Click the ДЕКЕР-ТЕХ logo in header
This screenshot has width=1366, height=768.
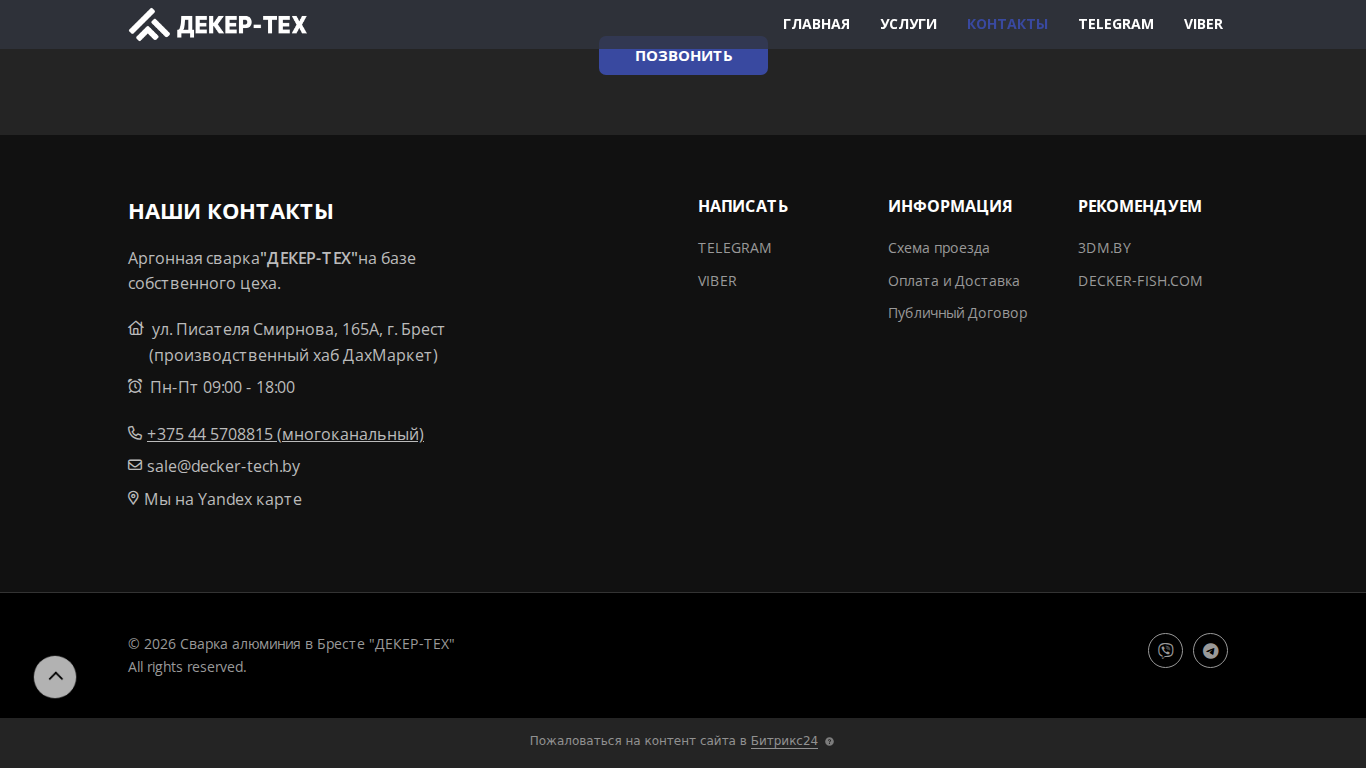(218, 24)
